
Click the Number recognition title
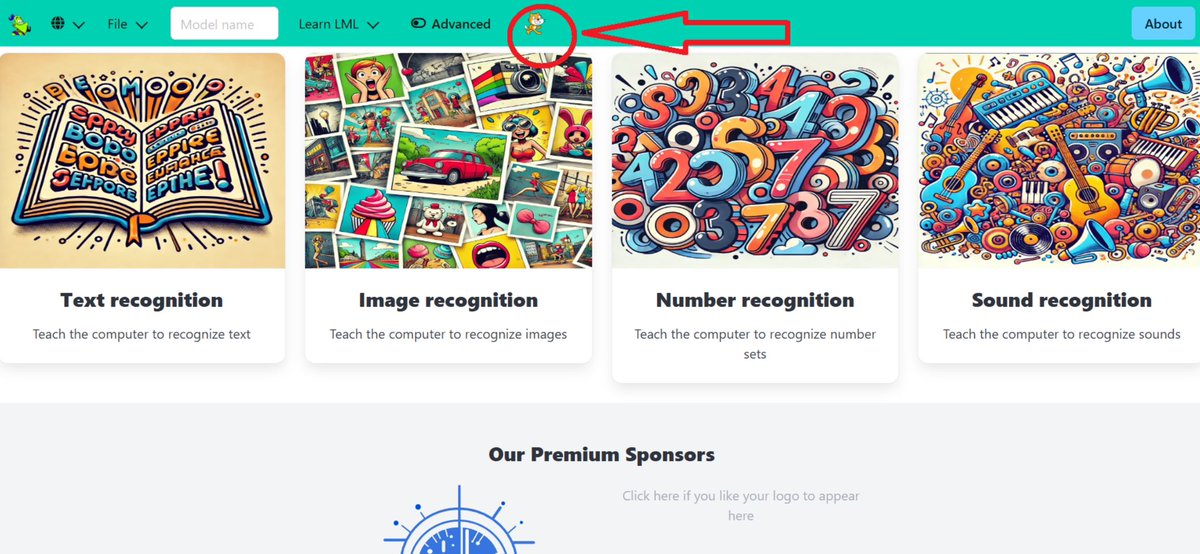[x=755, y=300]
